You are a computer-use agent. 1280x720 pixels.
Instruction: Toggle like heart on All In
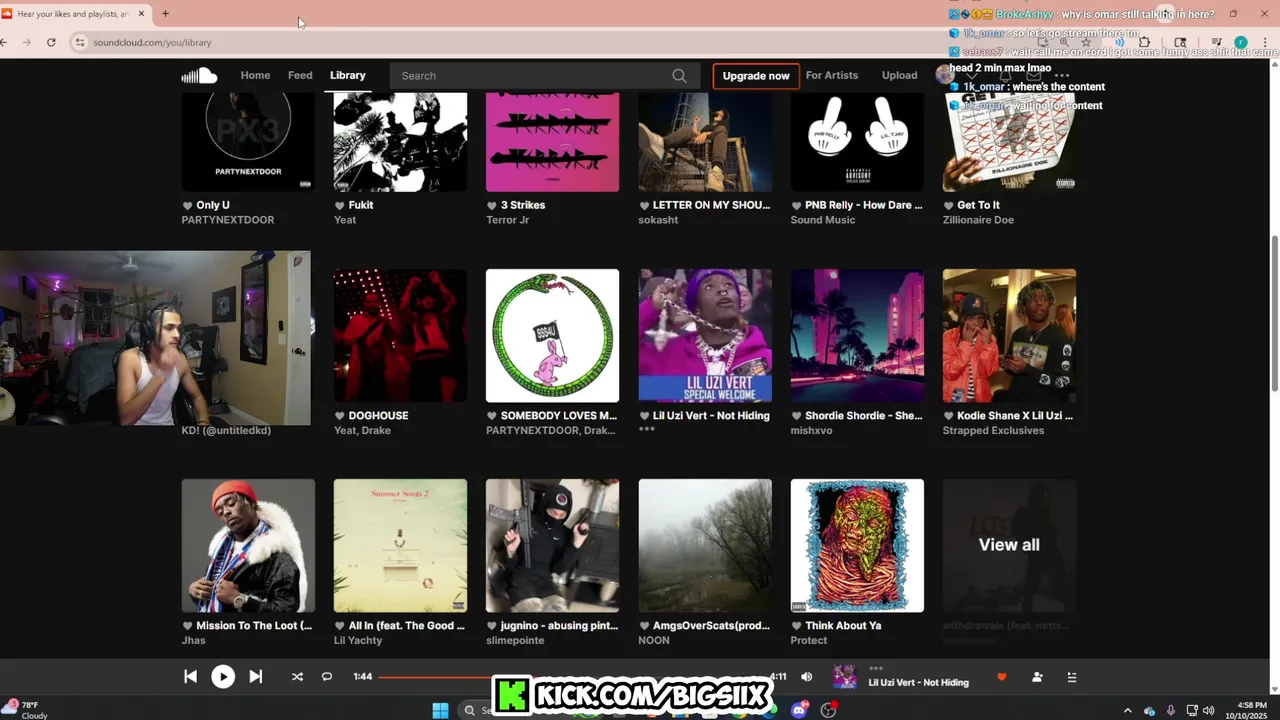click(x=340, y=626)
